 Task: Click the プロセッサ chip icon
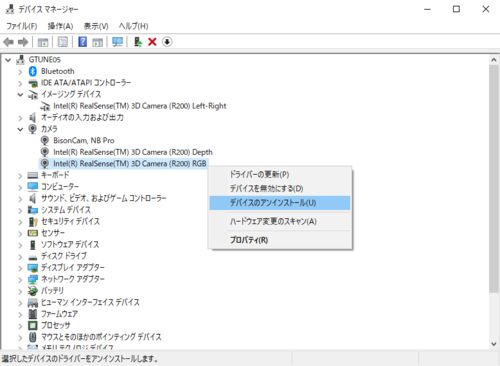33,325
